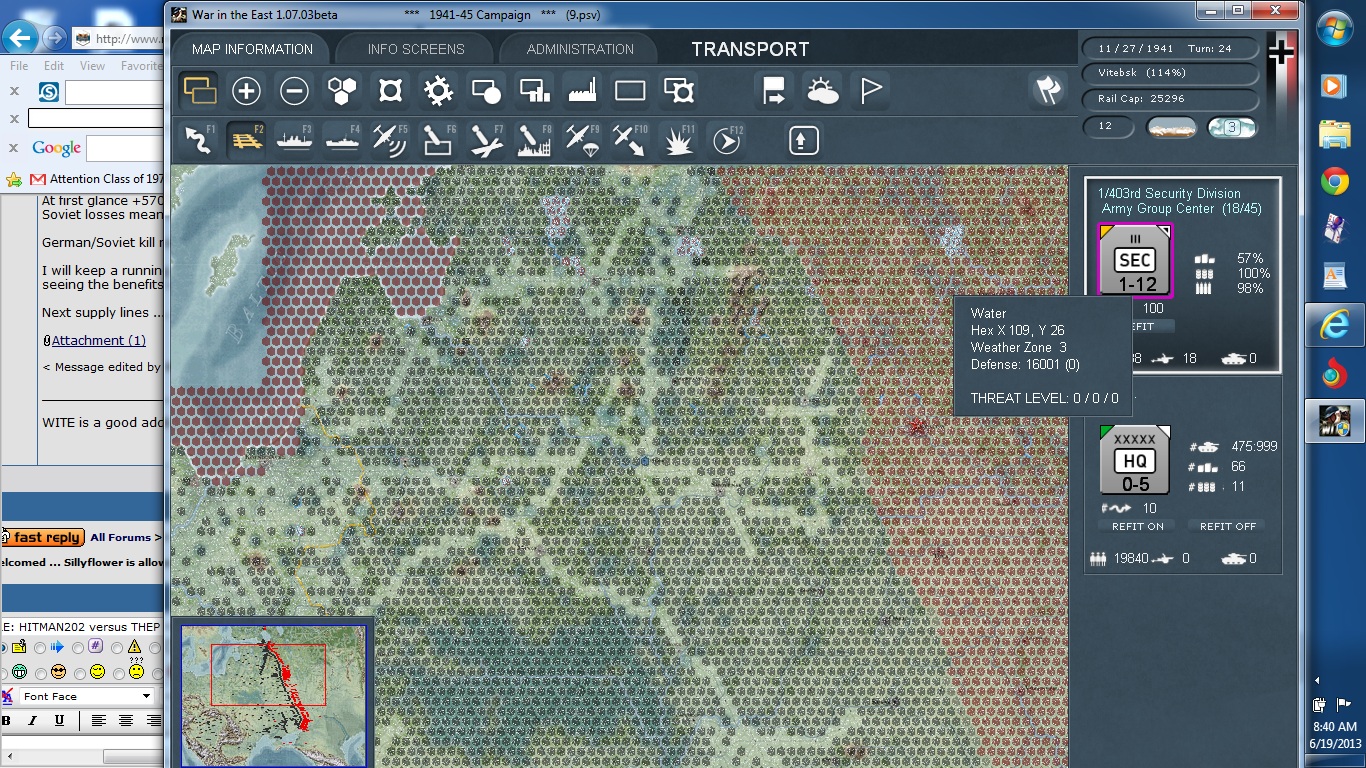The height and width of the screenshot is (768, 1366).
Task: Select the naval transport F3 ship icon
Action: tap(294, 141)
